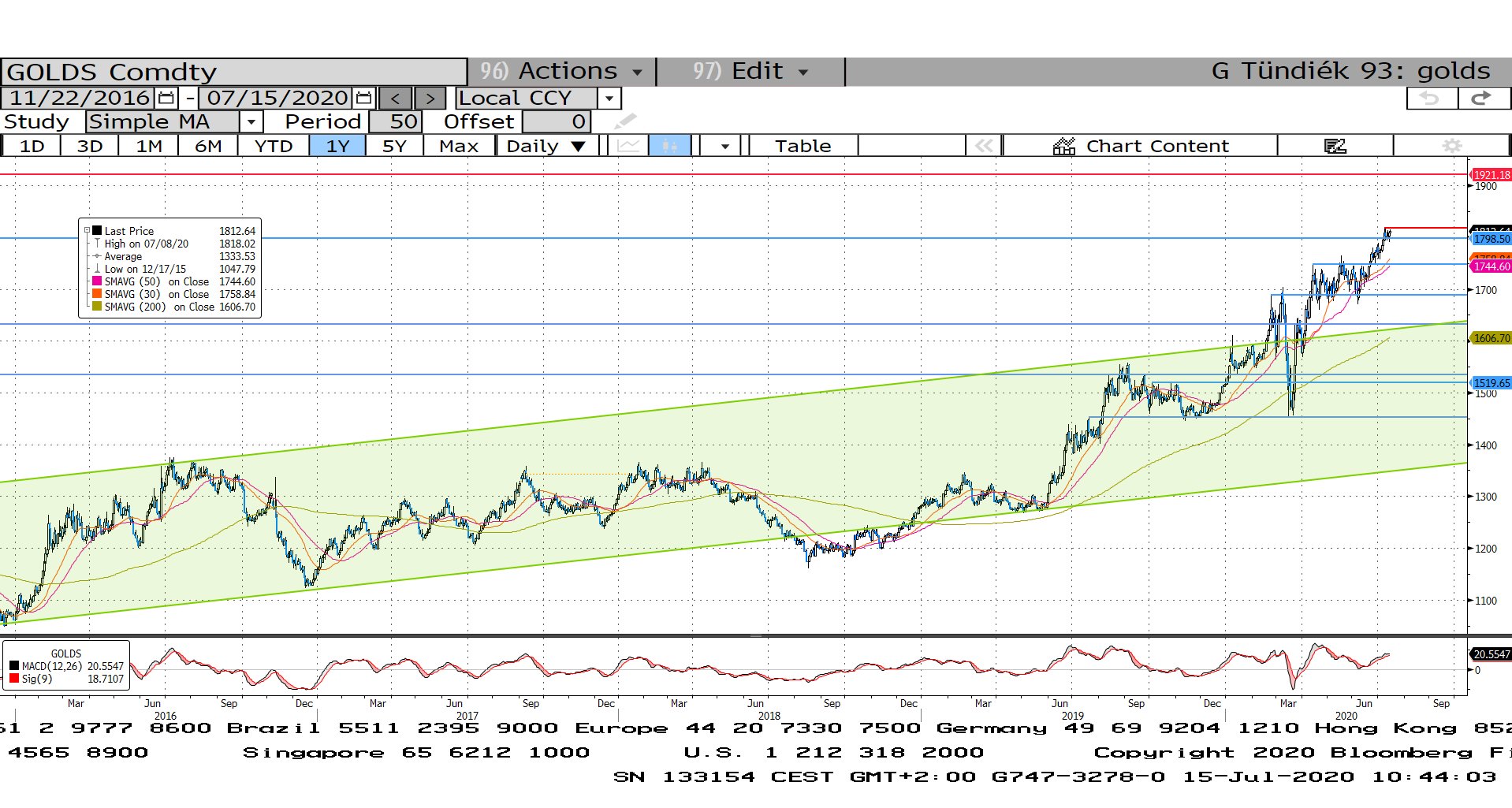Screen dimensions: 1512x808
Task: Go to the previous date range
Action: click(x=396, y=99)
